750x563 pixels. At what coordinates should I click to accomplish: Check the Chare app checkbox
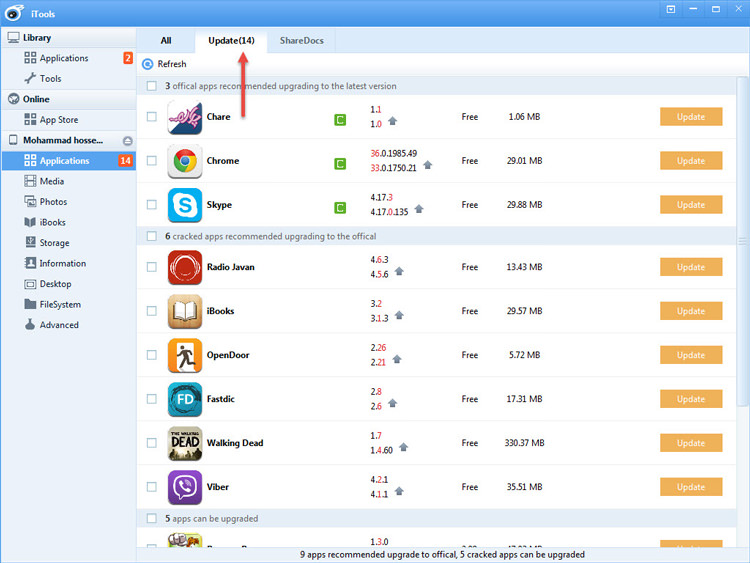[x=151, y=117]
